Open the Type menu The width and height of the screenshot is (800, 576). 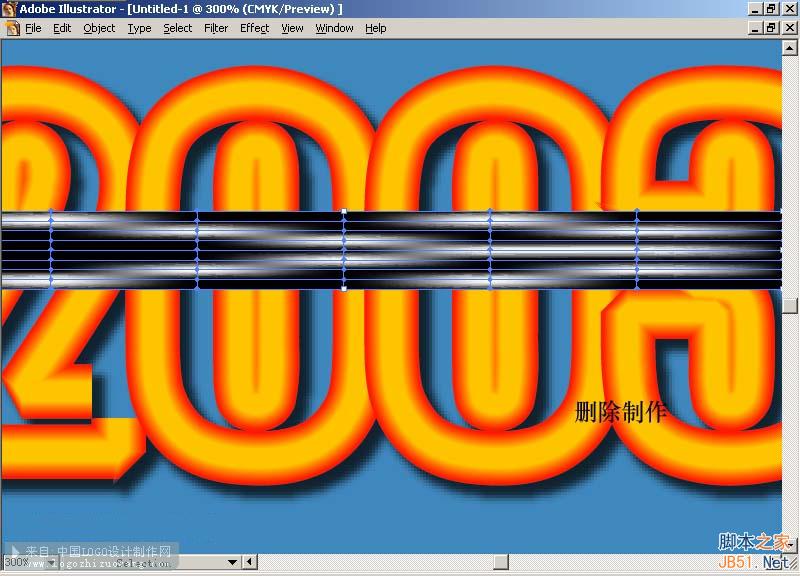coord(139,29)
